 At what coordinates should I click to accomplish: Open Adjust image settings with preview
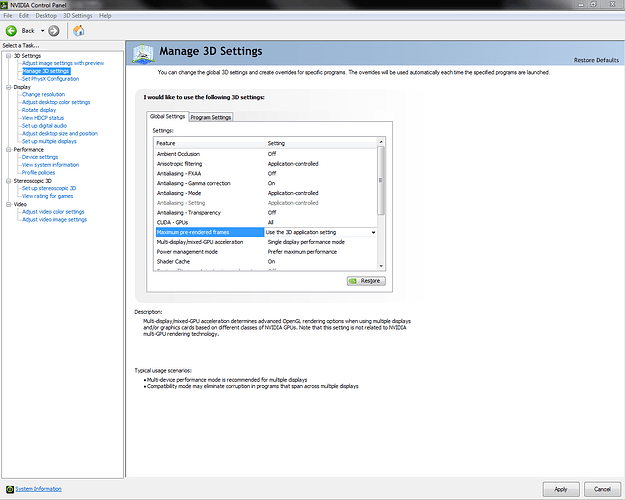click(x=63, y=63)
